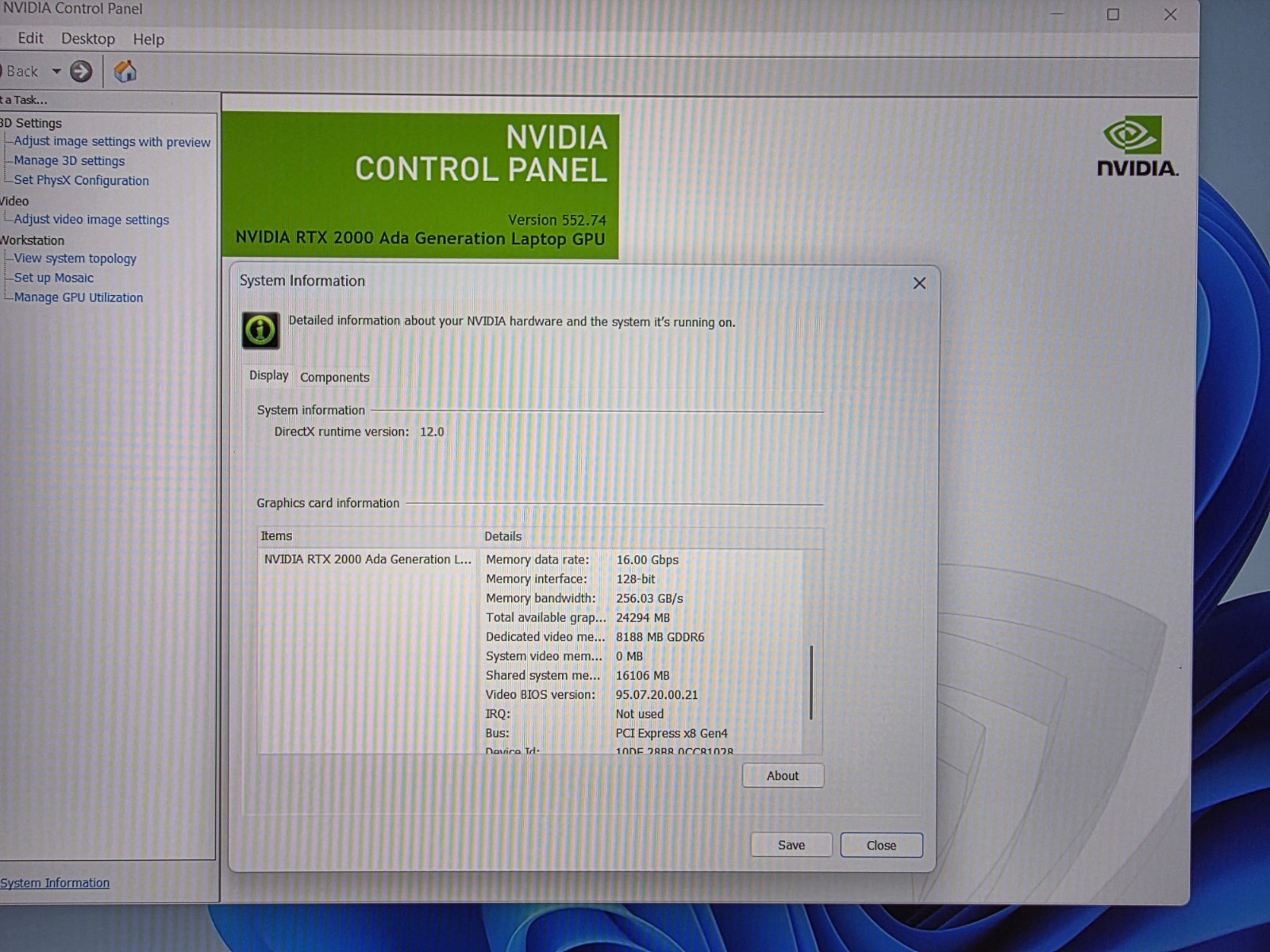Maximize the NVIDIA Control Panel window
This screenshot has height=952, width=1270.
[1113, 14]
